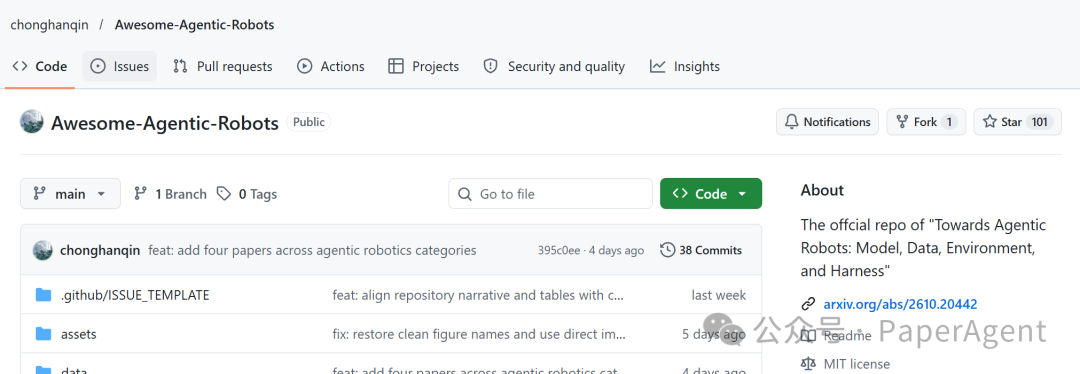Open latest commit message about four papers
This screenshot has width=1080, height=374.
coord(312,250)
